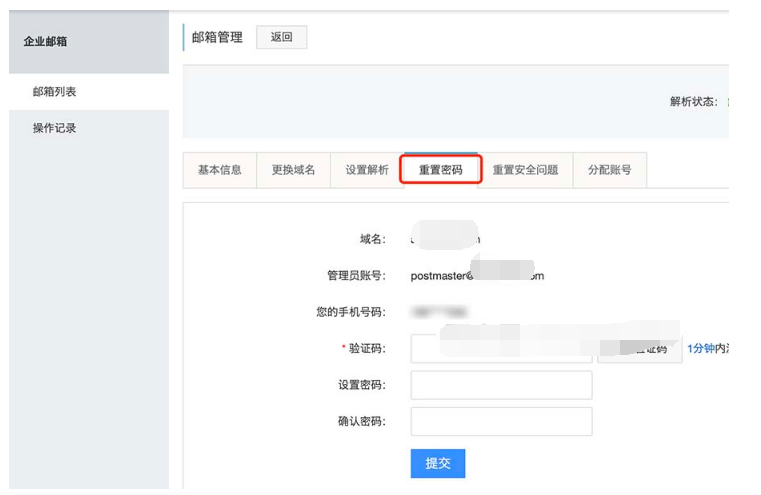Click the 解析状态 label

694,101
